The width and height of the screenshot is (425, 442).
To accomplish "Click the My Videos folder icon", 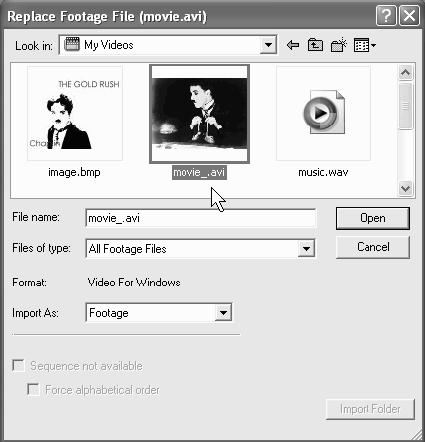I will tap(72, 44).
